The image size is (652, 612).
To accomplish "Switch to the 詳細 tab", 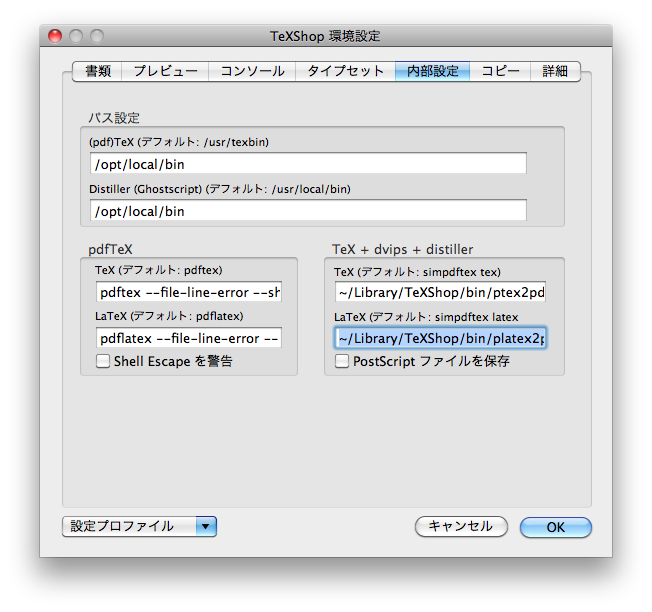I will tap(555, 71).
